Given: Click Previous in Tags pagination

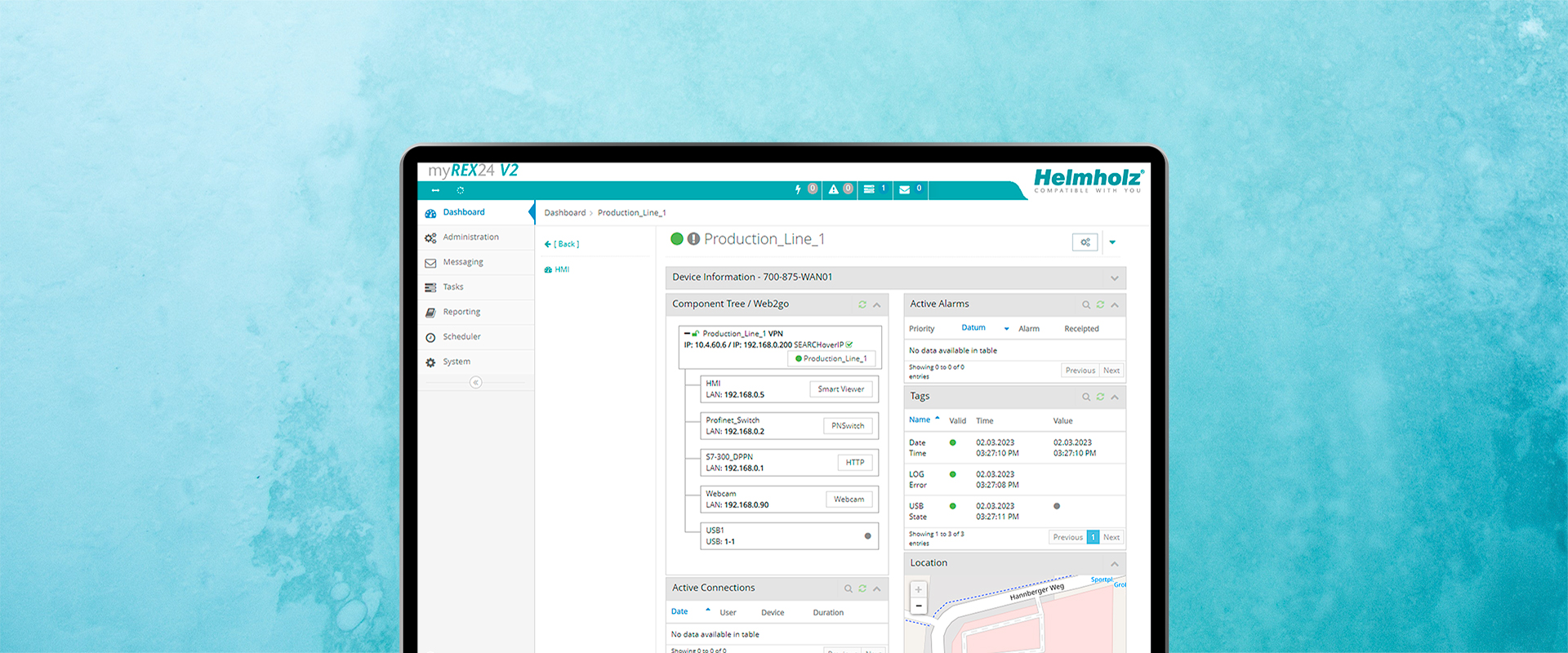Looking at the screenshot, I should coord(1067,538).
